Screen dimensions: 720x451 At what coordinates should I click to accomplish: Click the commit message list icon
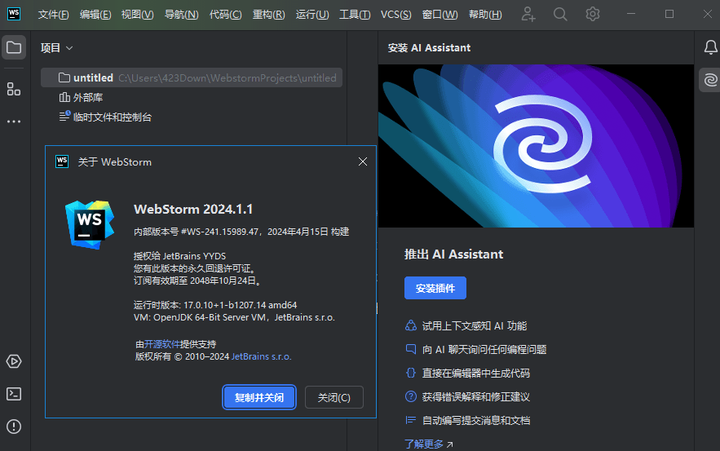tap(411, 420)
